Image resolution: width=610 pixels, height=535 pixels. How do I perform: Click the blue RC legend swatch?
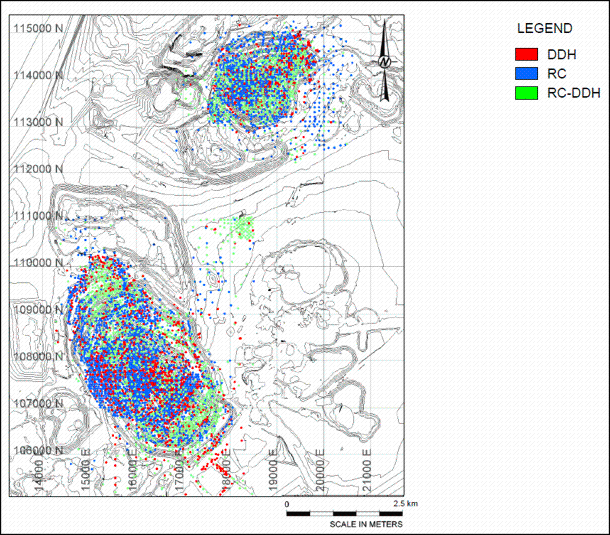(526, 74)
